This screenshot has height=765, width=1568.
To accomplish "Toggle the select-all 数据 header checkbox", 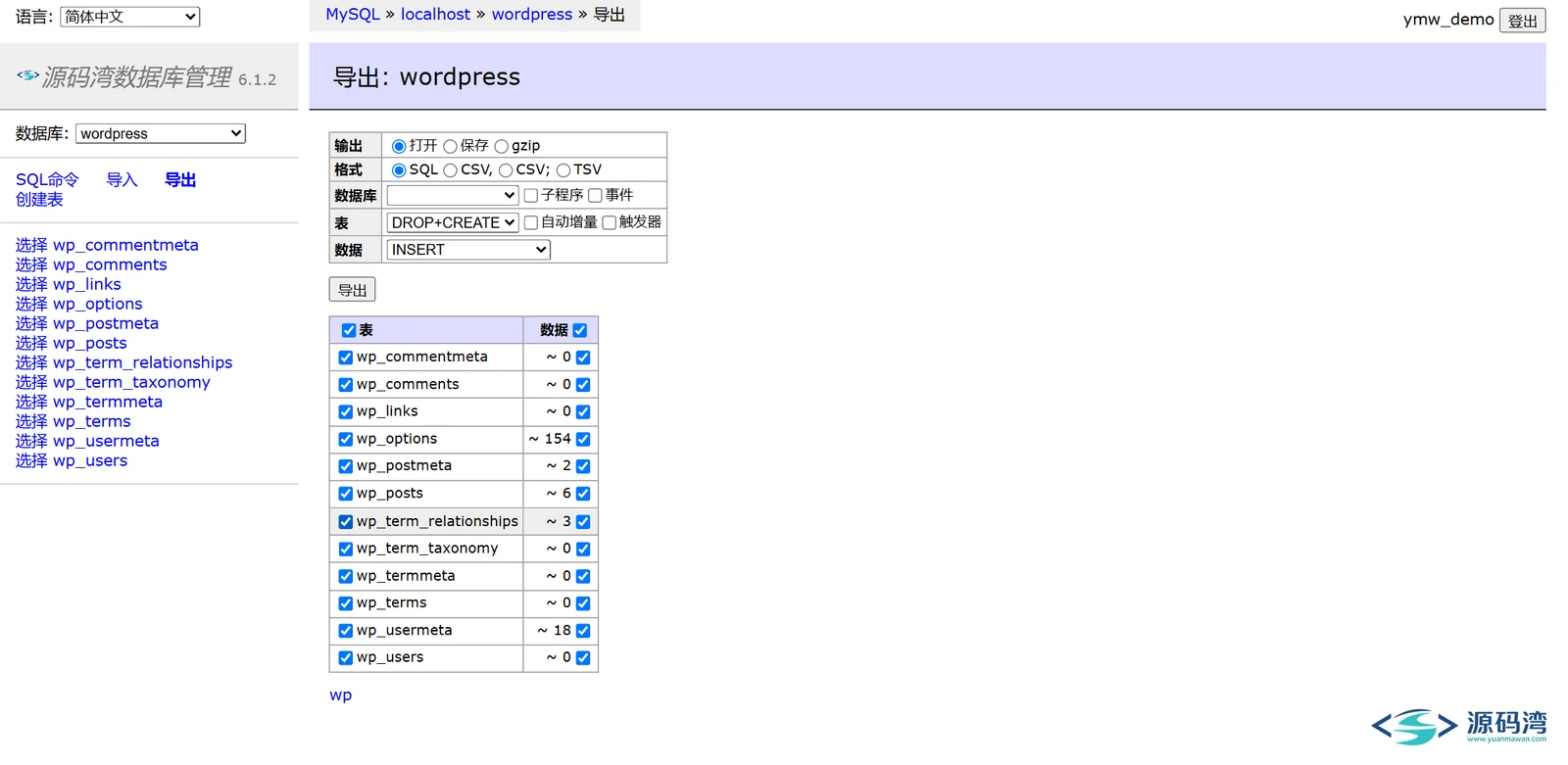I will coord(580,330).
